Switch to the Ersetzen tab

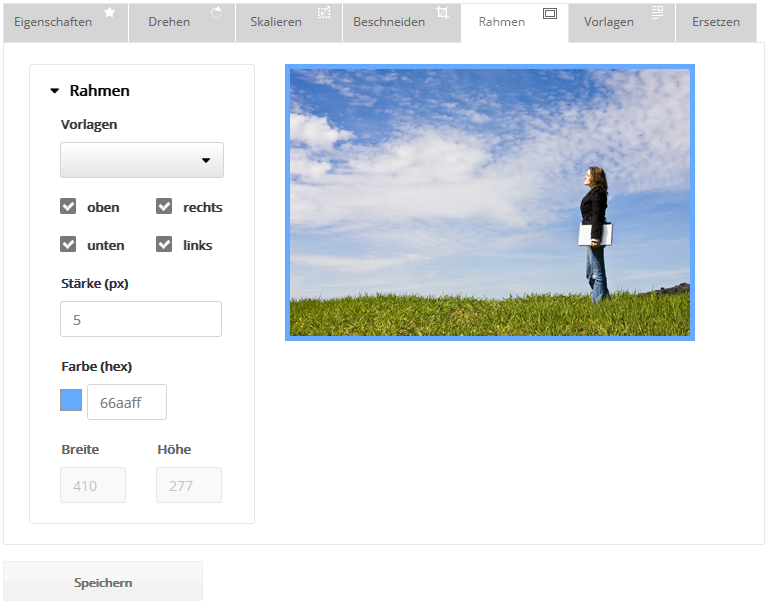(715, 22)
